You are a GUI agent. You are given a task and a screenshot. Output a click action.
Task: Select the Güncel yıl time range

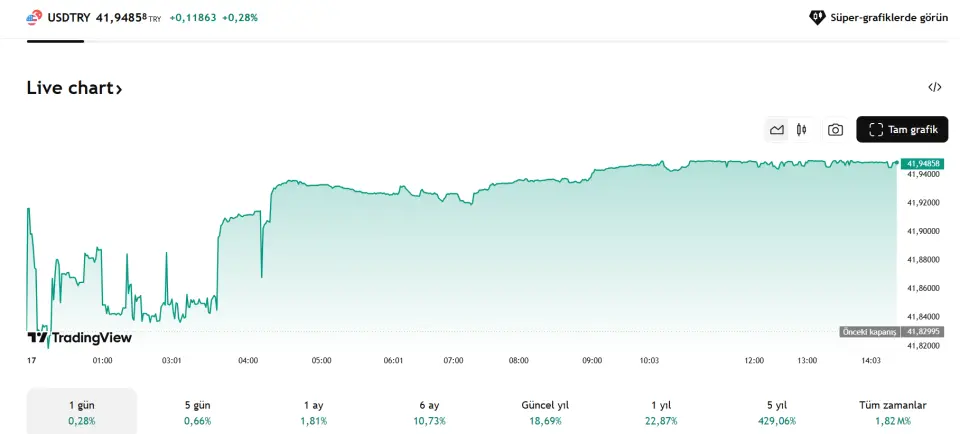(545, 412)
